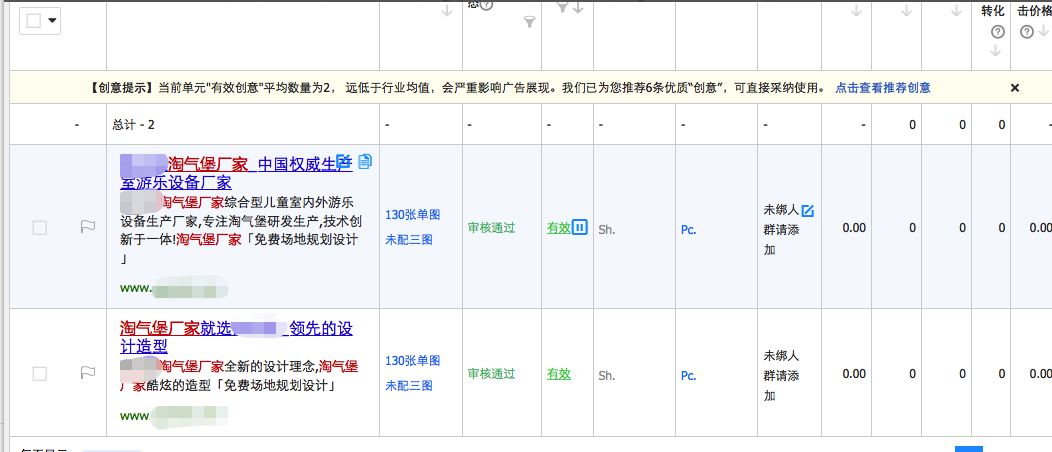Click the edit icon on first creative title
Viewport: 1052px width, 452px height.
click(344, 161)
